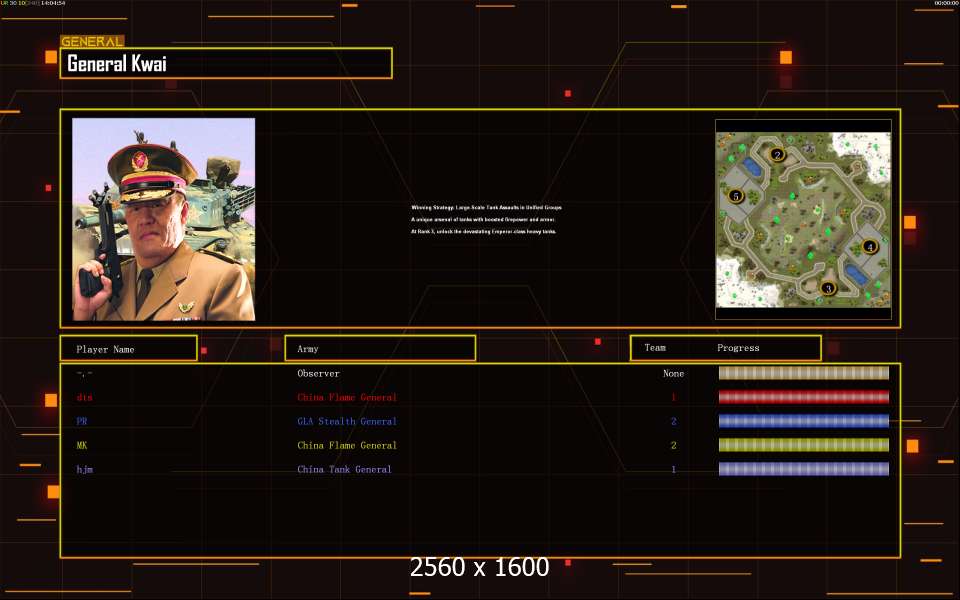The width and height of the screenshot is (960, 600).
Task: Click the purple progress bar for player hjm
Action: (x=803, y=469)
